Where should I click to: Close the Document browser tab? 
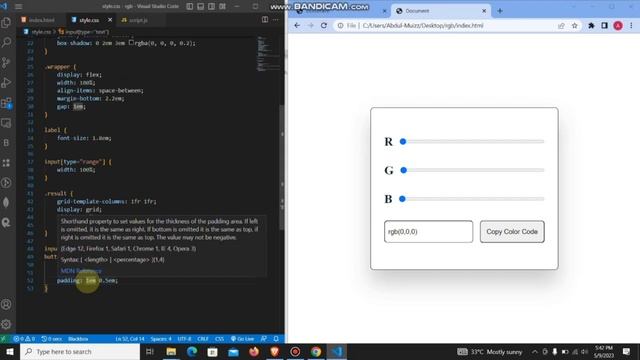pos(484,11)
